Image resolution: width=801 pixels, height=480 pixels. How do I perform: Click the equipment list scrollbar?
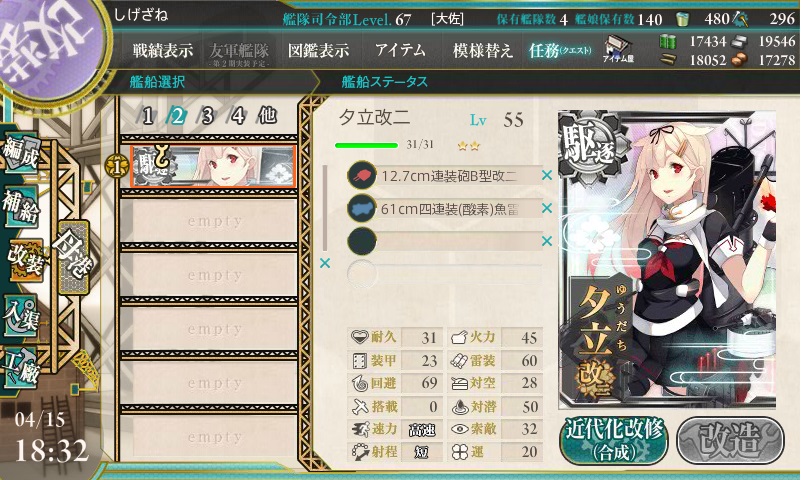pos(325,208)
